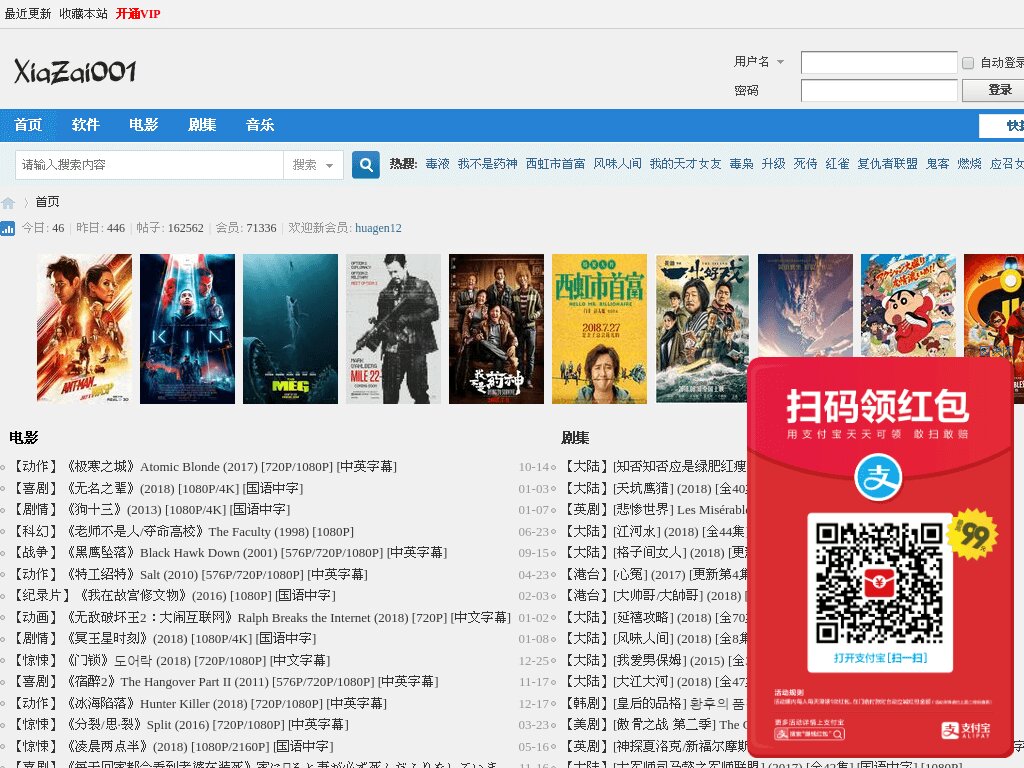
Task: Select the 电影 navigation tab
Action: point(144,125)
